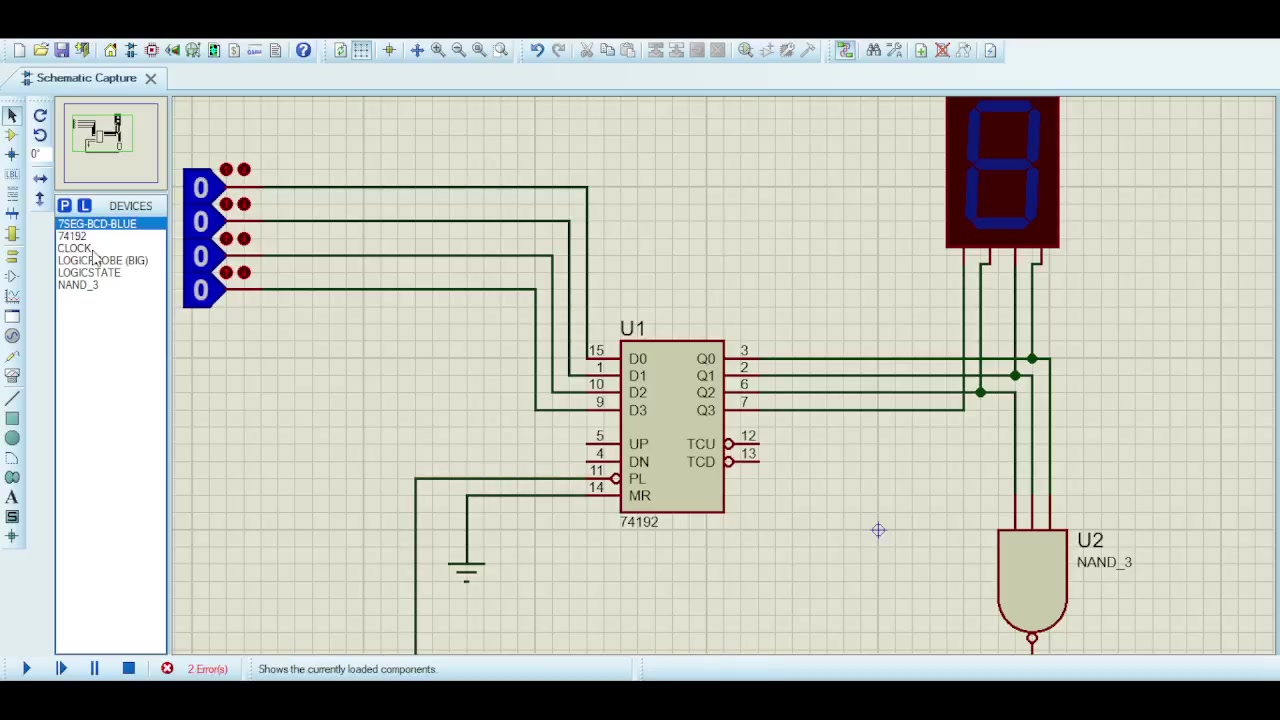Select the 2D graphics text tool
The width and height of the screenshot is (1280, 720).
coord(12,497)
